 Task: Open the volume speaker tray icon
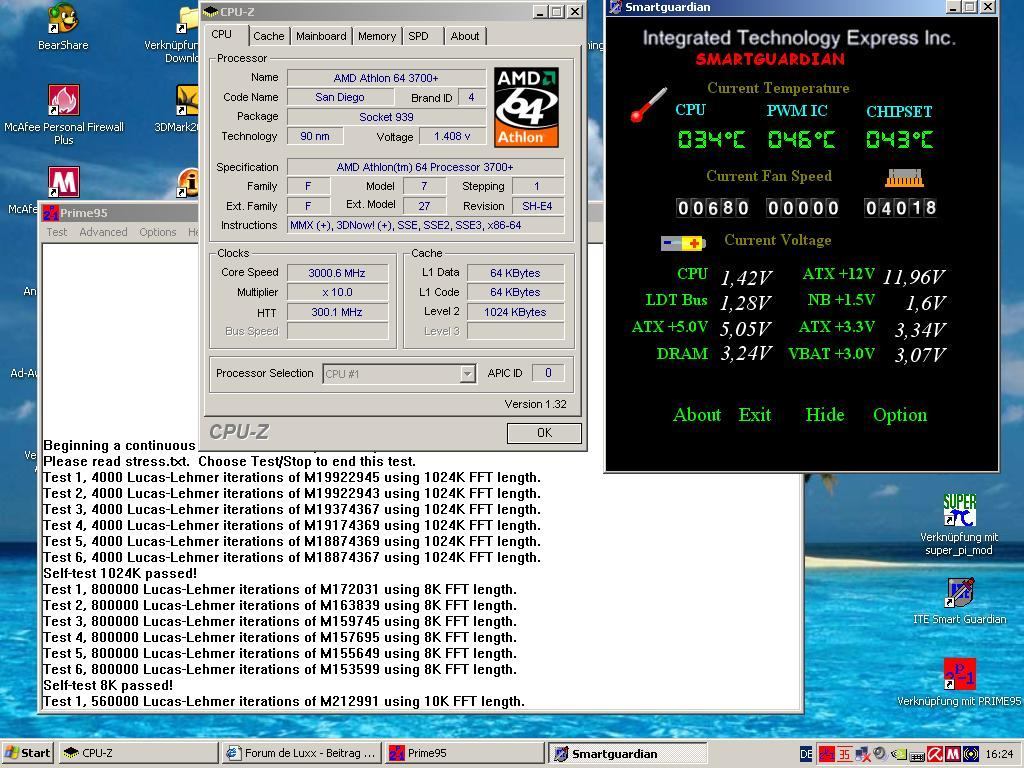coord(881,753)
